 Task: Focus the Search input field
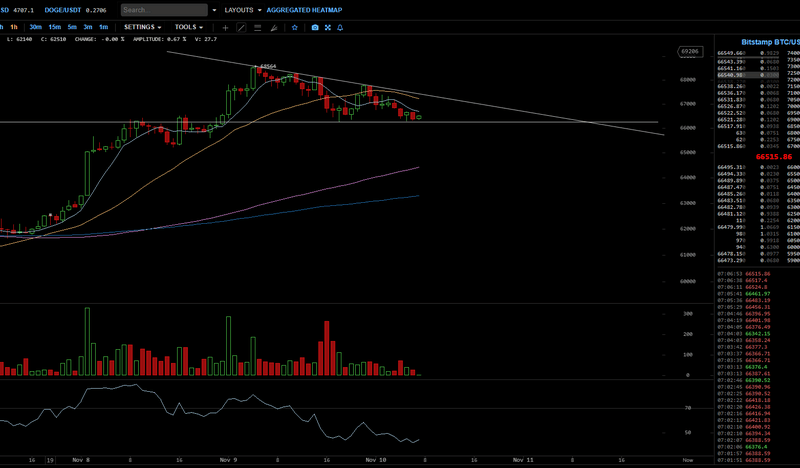[x=164, y=10]
